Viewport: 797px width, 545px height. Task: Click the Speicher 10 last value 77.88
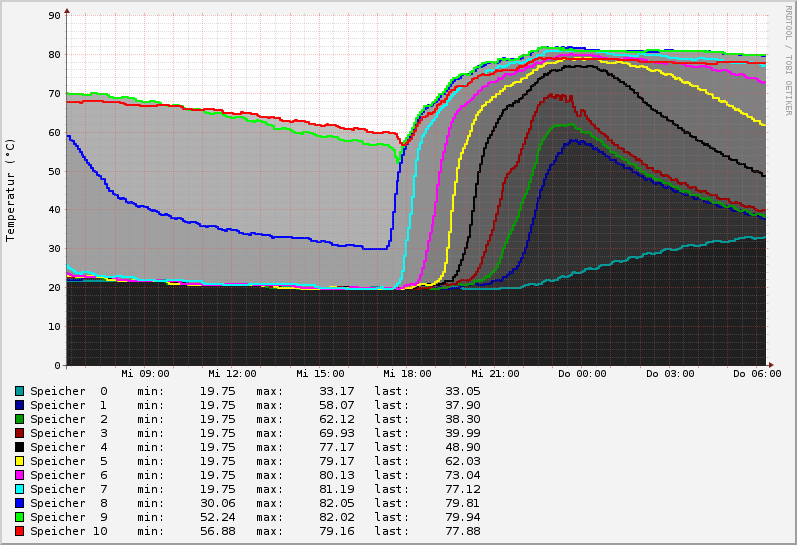tap(462, 531)
